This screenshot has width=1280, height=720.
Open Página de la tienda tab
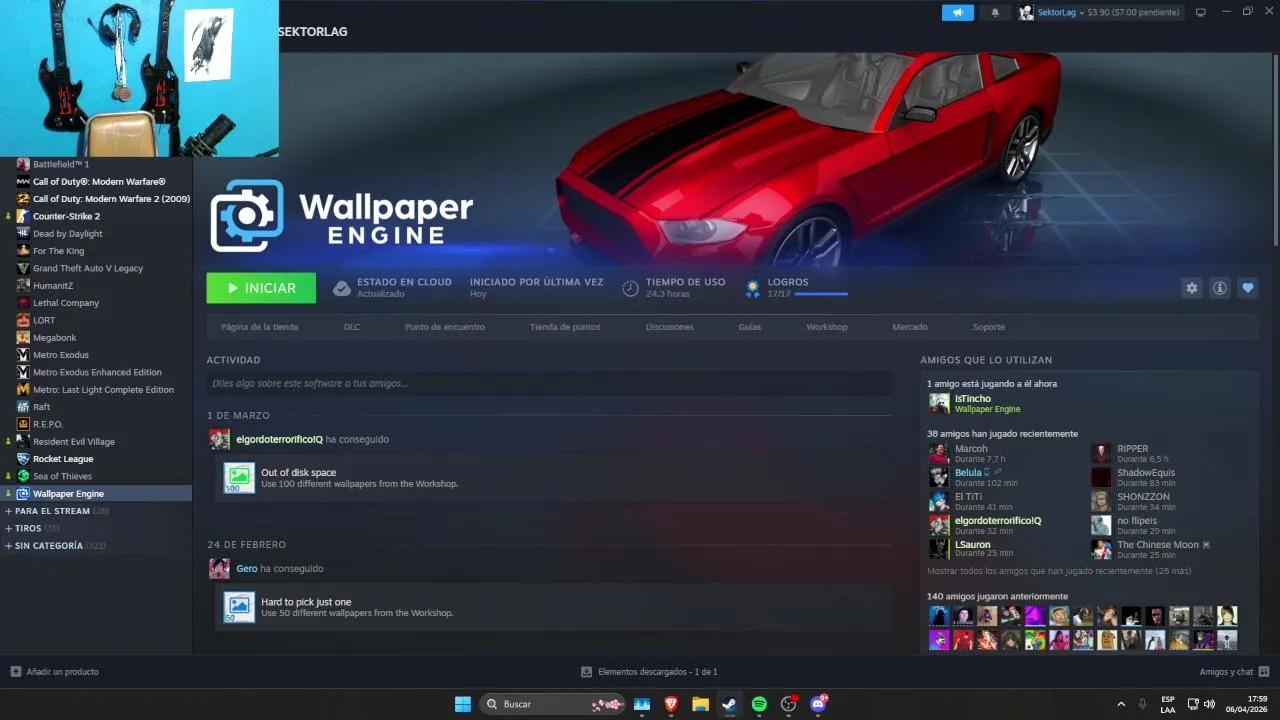[x=259, y=327]
